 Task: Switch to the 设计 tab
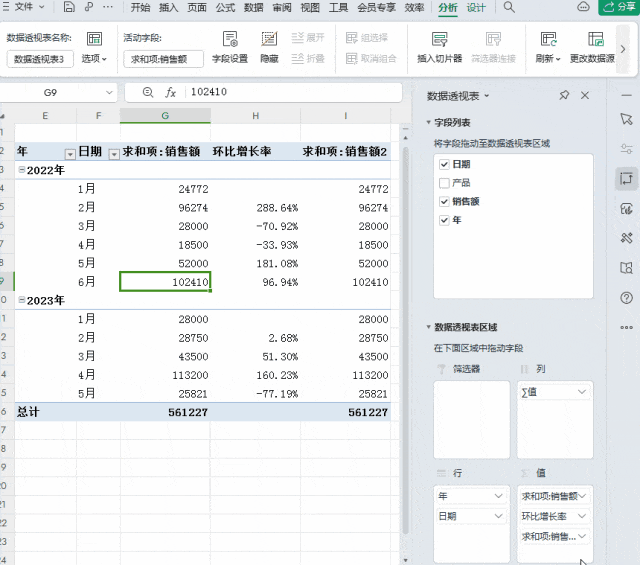(x=476, y=7)
